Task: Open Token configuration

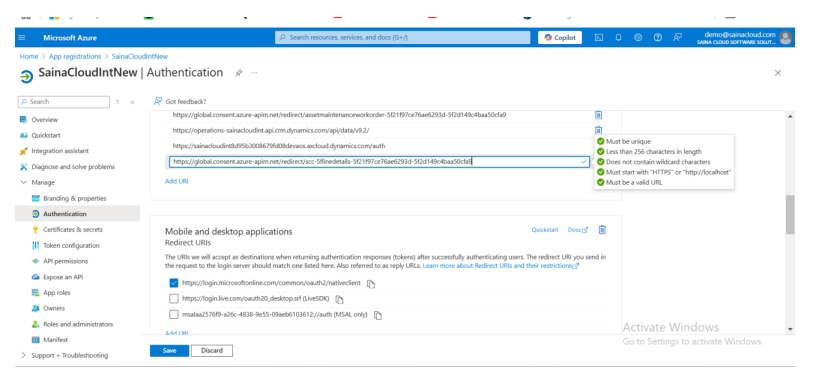Action: click(x=71, y=246)
